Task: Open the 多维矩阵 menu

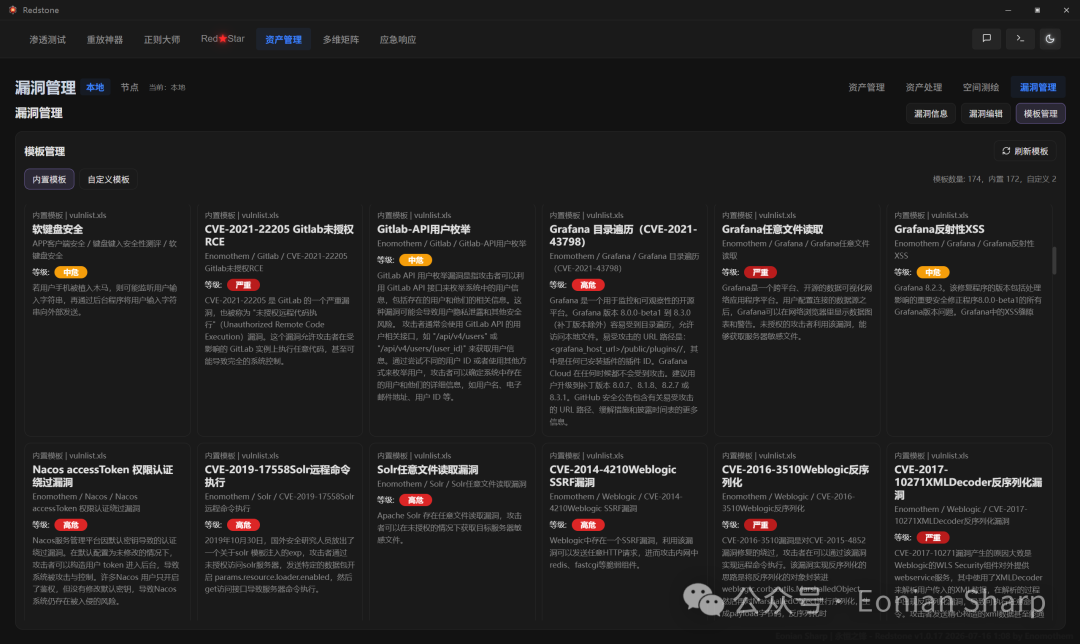Action: [x=341, y=39]
